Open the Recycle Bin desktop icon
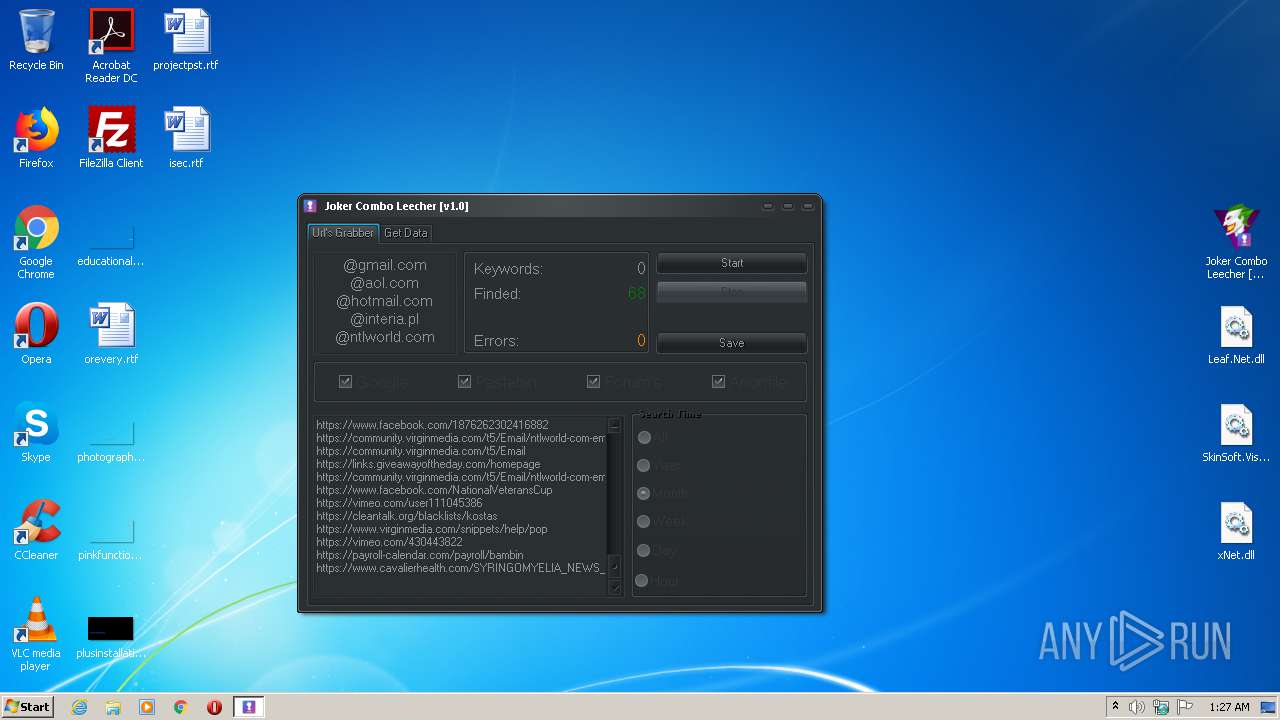 (x=36, y=40)
